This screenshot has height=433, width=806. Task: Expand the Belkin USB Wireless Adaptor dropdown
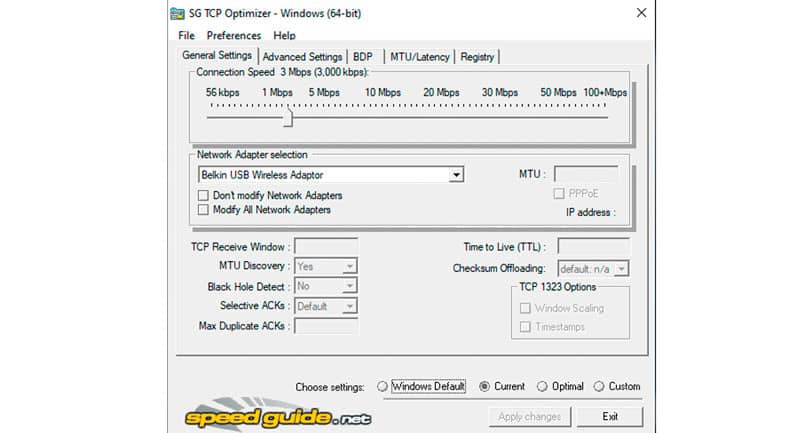pos(456,175)
